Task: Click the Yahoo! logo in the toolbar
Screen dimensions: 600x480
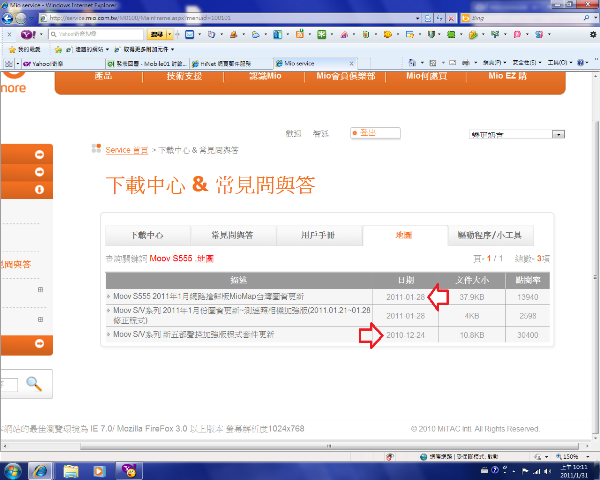Action: [x=28, y=34]
